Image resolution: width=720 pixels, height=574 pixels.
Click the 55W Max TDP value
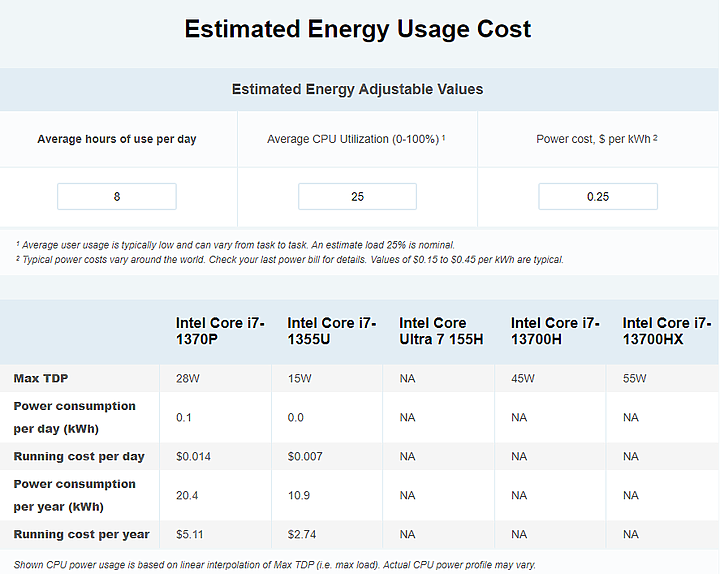[x=635, y=378]
